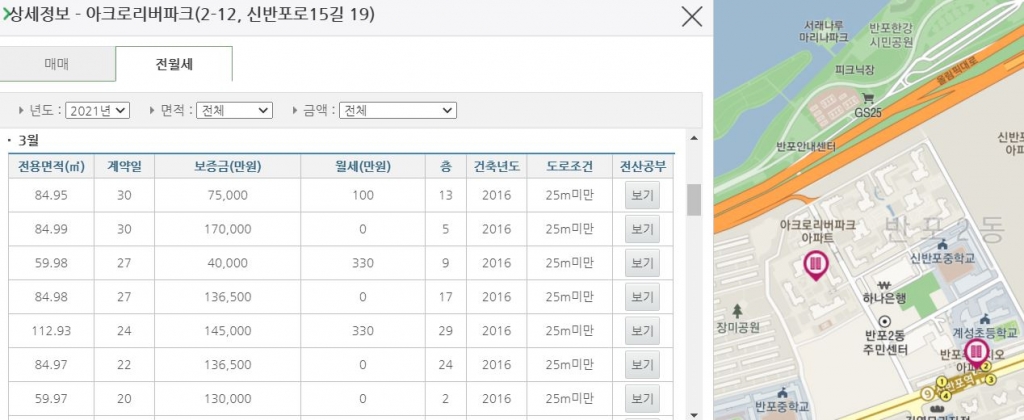The width and height of the screenshot is (1024, 420).
Task: Click the 반포중학교 school map icon
Action: point(782,394)
